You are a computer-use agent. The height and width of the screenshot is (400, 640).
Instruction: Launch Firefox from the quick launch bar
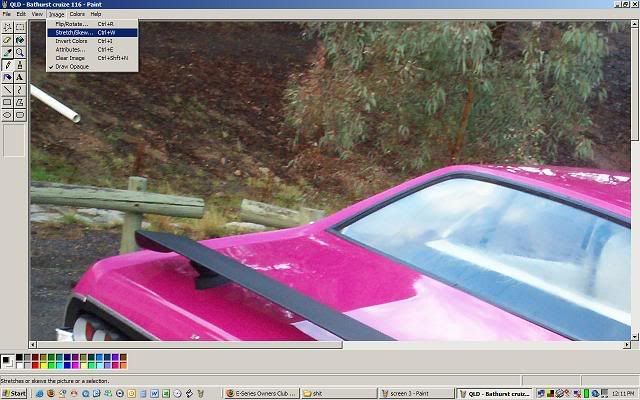click(51, 393)
